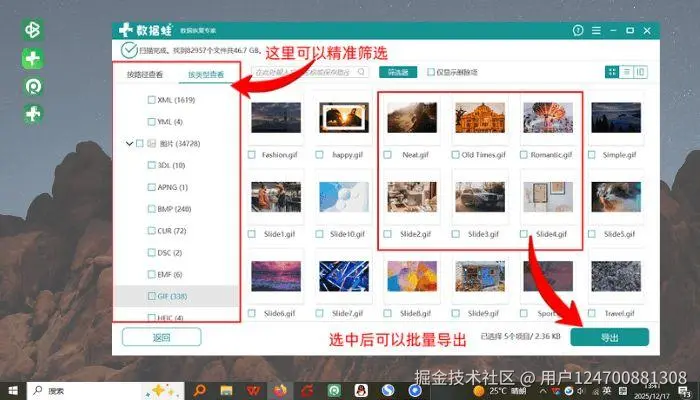700x400 pixels.
Task: Select the Slide5.gif checkbox
Action: point(592,234)
